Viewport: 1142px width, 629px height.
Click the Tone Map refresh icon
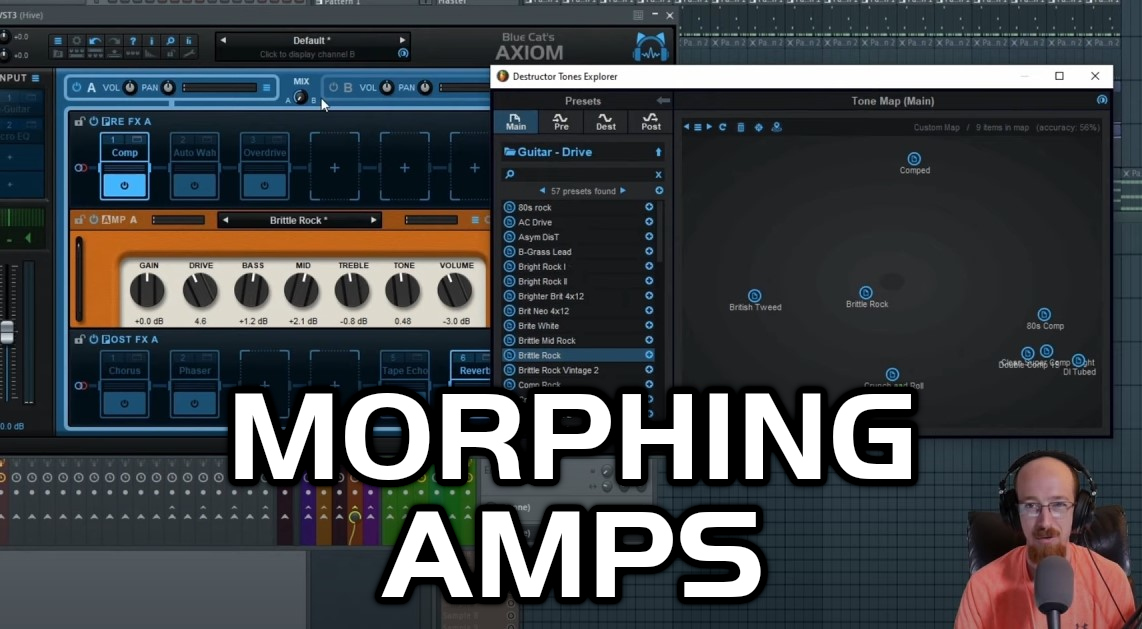(x=722, y=127)
